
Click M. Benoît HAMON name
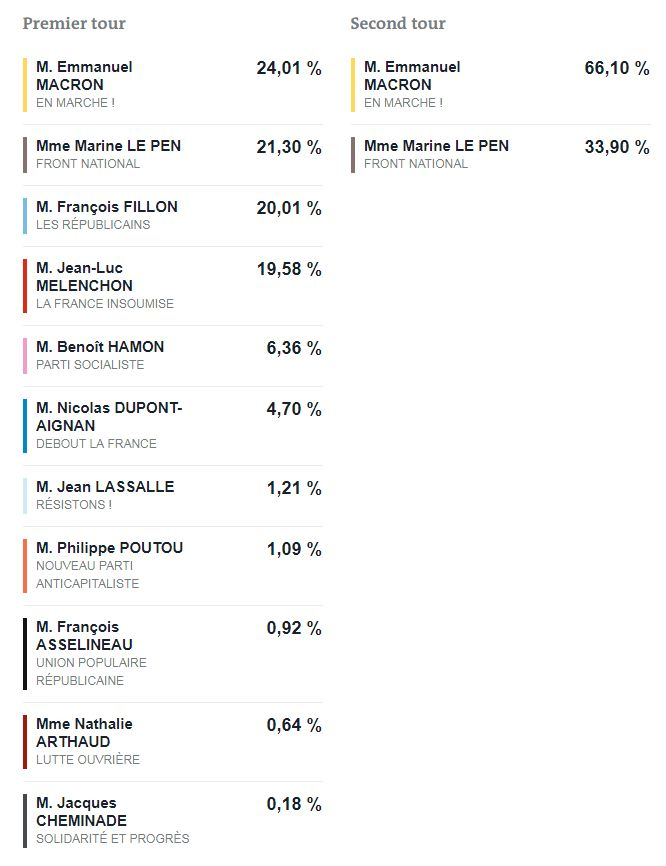coord(100,347)
